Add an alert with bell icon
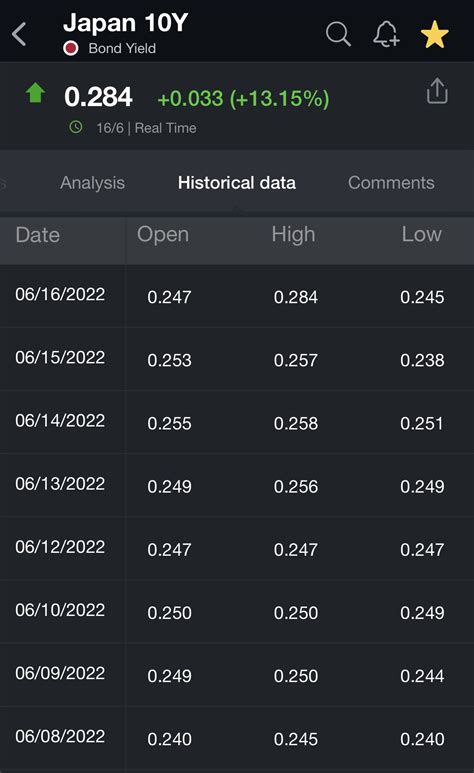 386,34
